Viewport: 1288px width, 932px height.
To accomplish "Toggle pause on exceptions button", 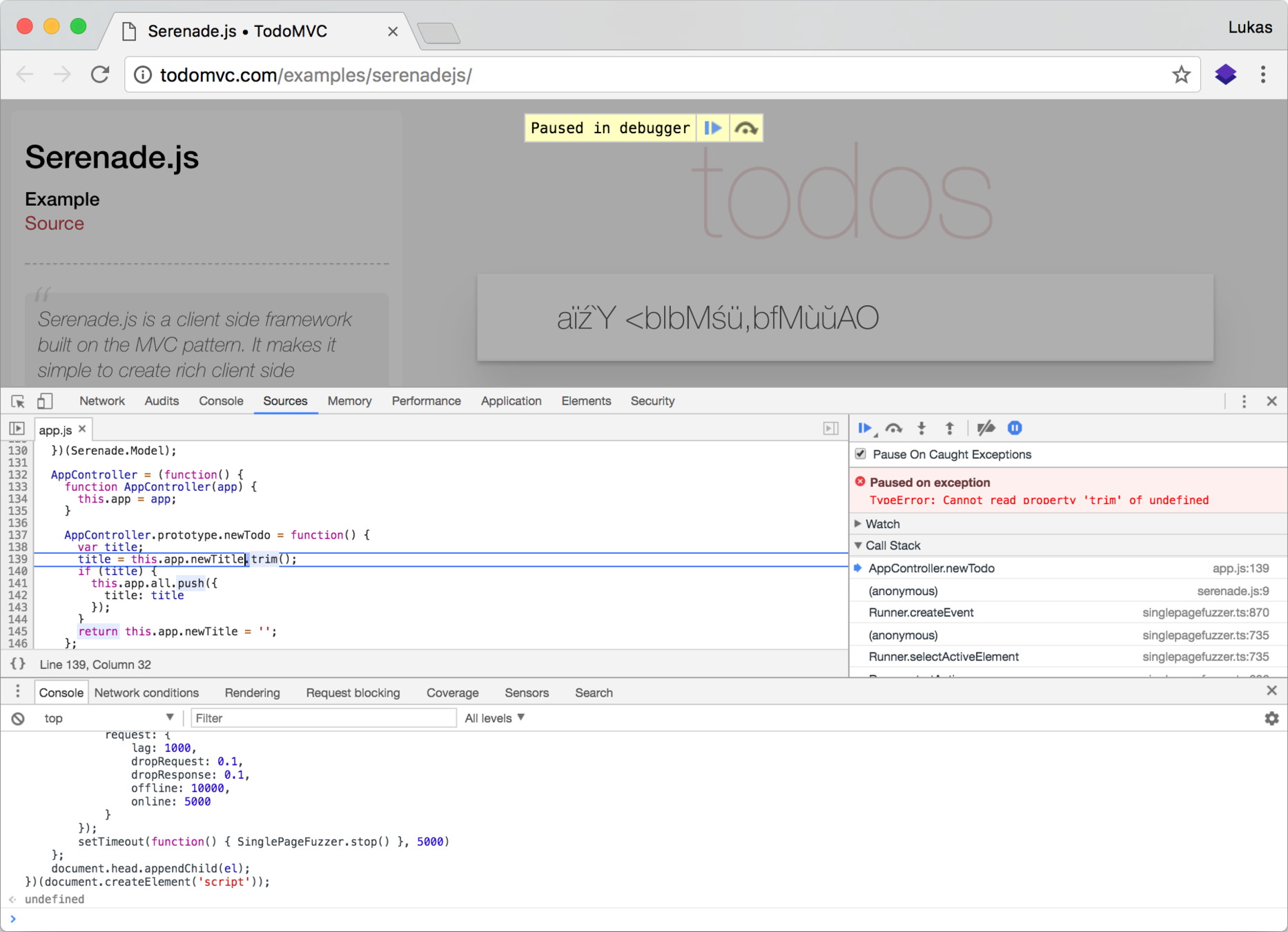I will click(1015, 428).
